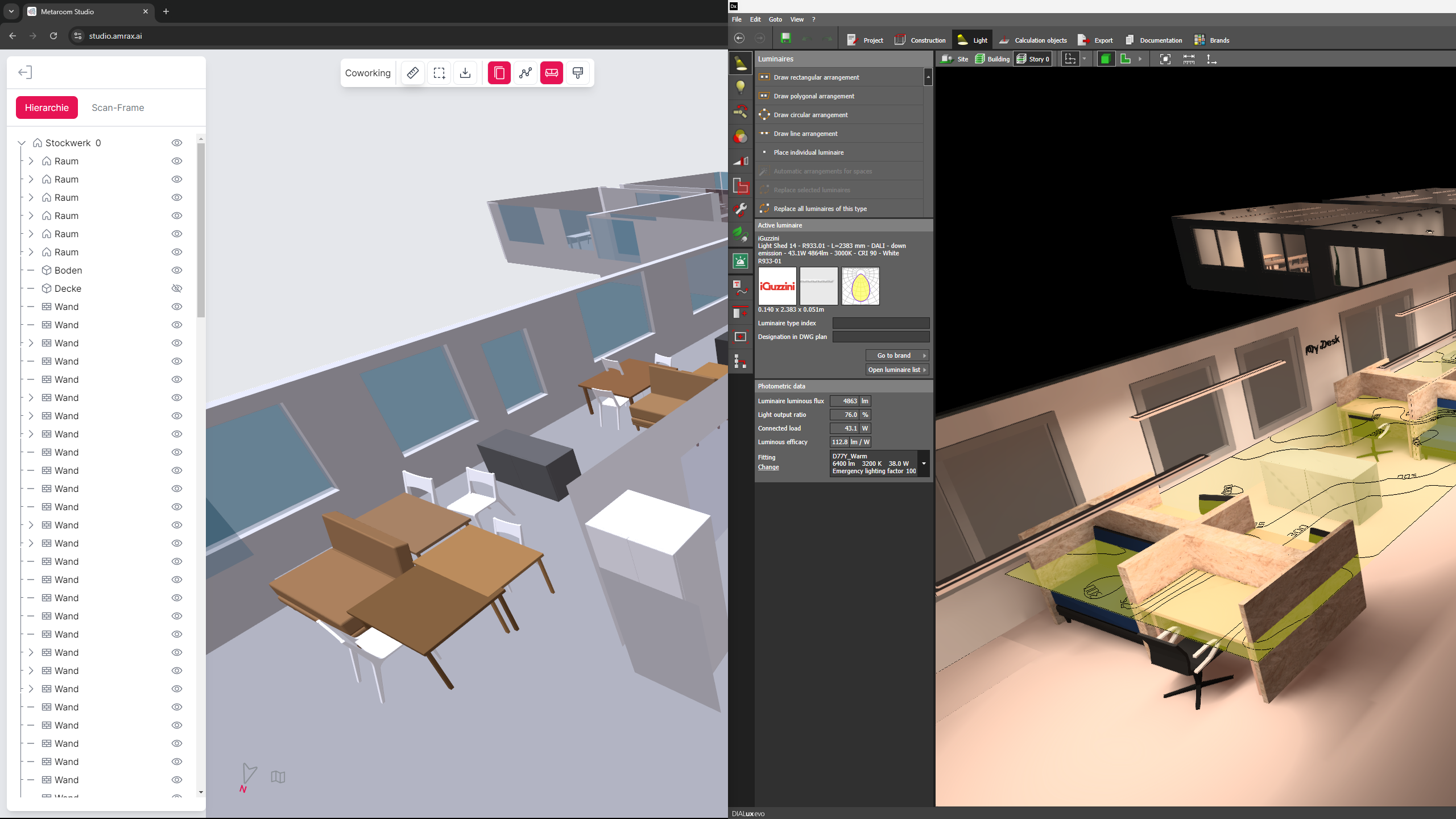
Task: Click the Change fitting link
Action: (x=768, y=467)
